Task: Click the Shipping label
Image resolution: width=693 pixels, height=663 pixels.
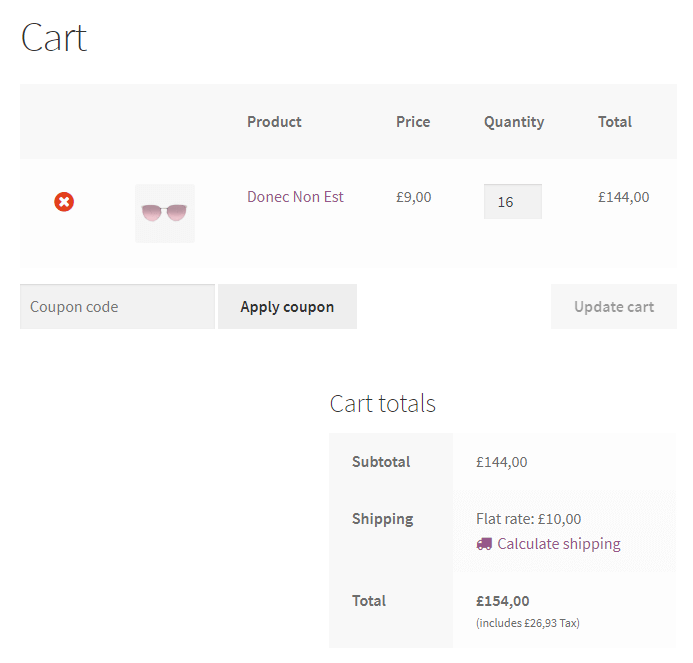Action: 383,519
